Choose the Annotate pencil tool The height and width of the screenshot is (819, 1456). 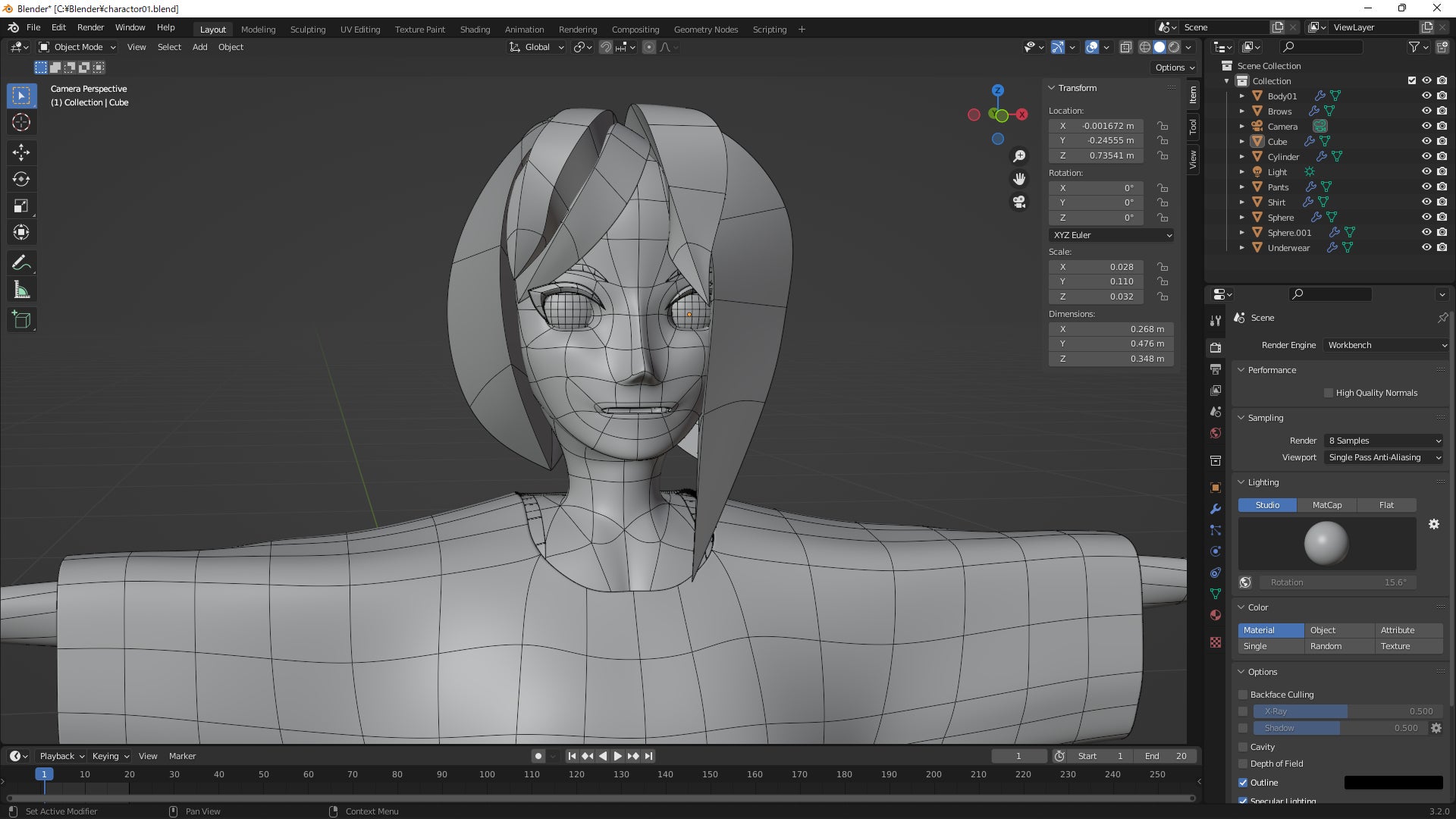(x=21, y=263)
